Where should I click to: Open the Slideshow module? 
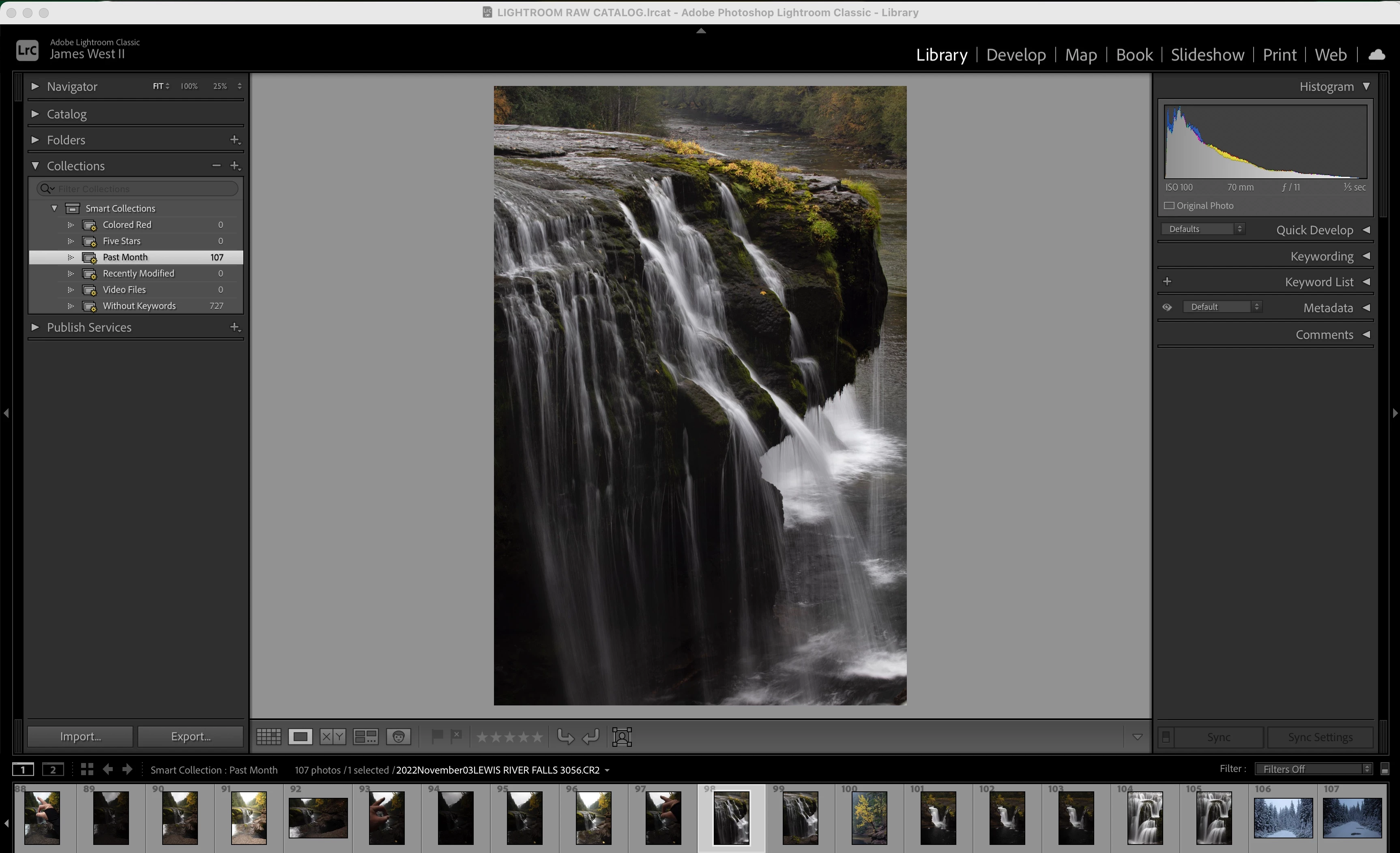click(x=1207, y=54)
